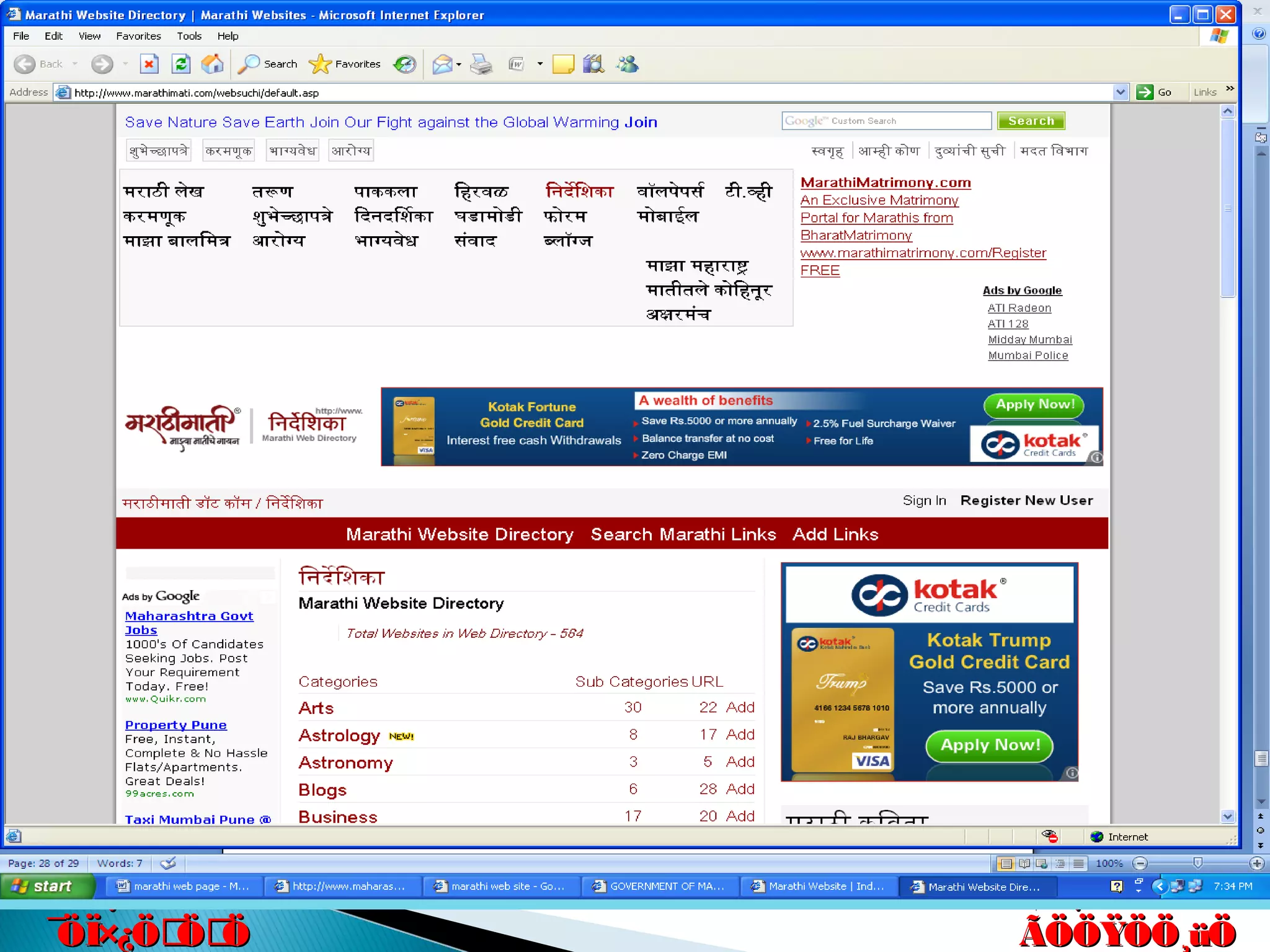This screenshot has width=1270, height=952.
Task: Open the History toolbar icon
Action: pyautogui.click(x=405, y=64)
